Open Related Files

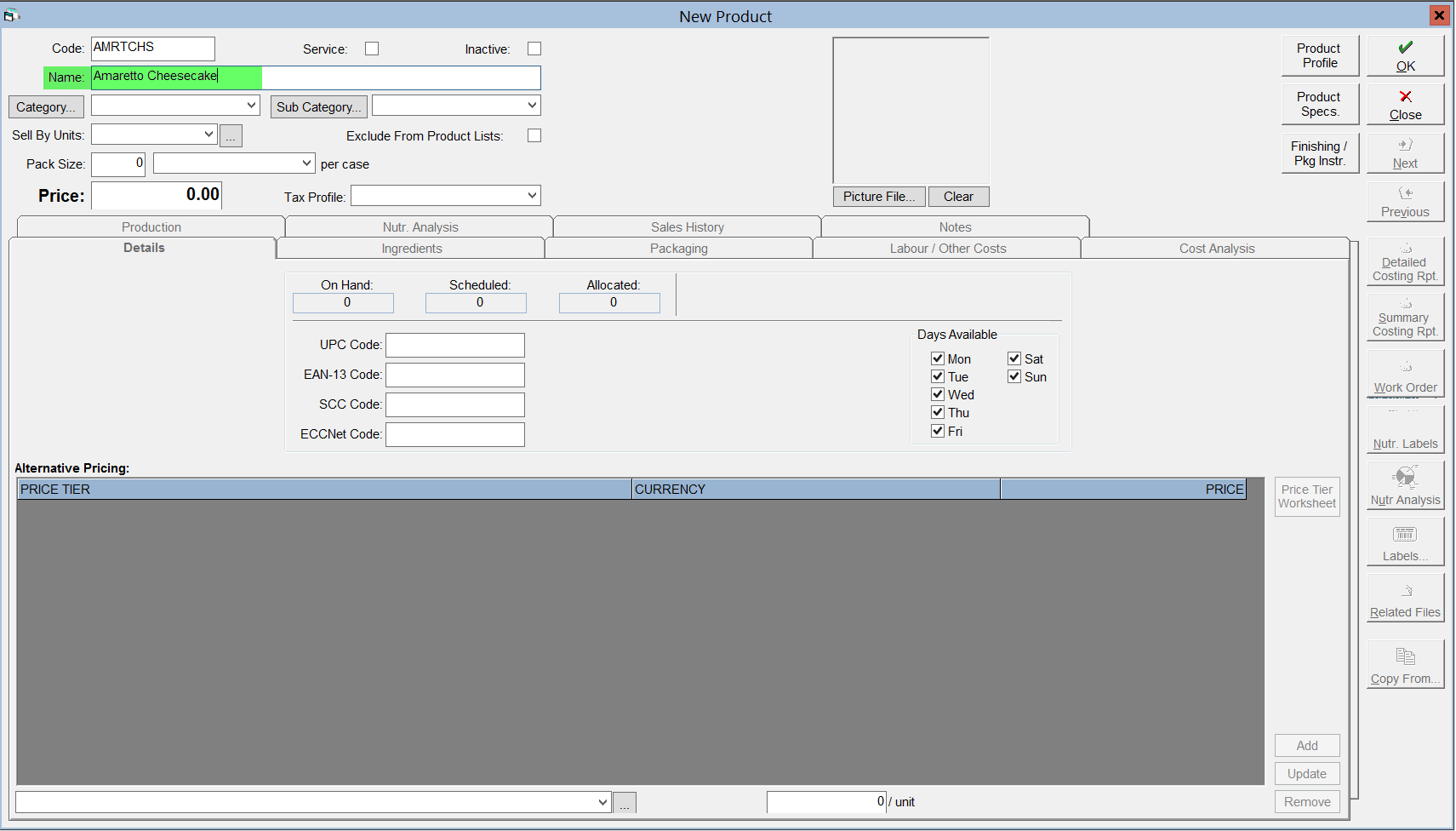[x=1405, y=599]
